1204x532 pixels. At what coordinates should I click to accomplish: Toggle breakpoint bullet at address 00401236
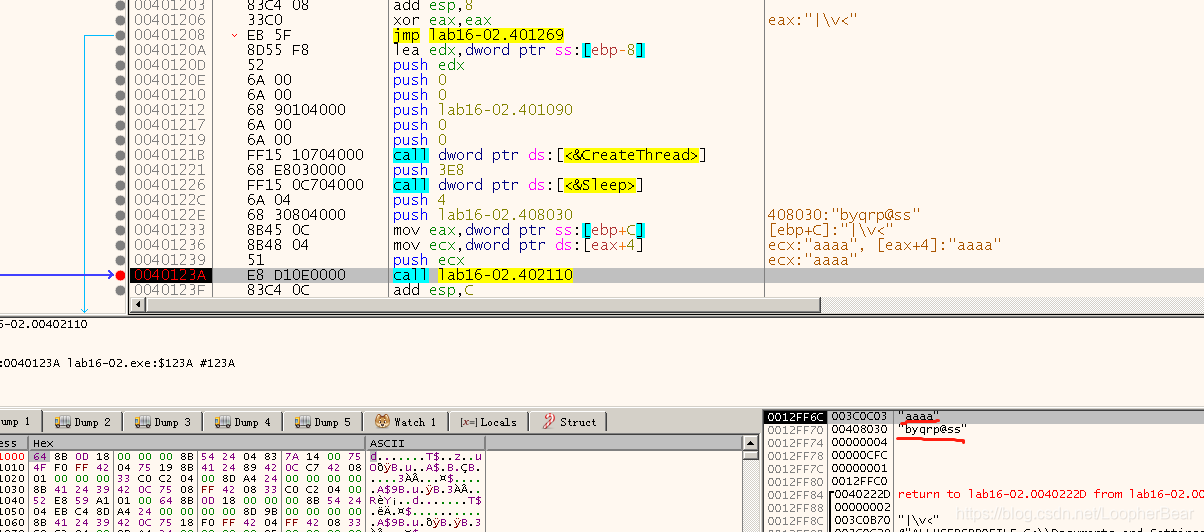(121, 245)
